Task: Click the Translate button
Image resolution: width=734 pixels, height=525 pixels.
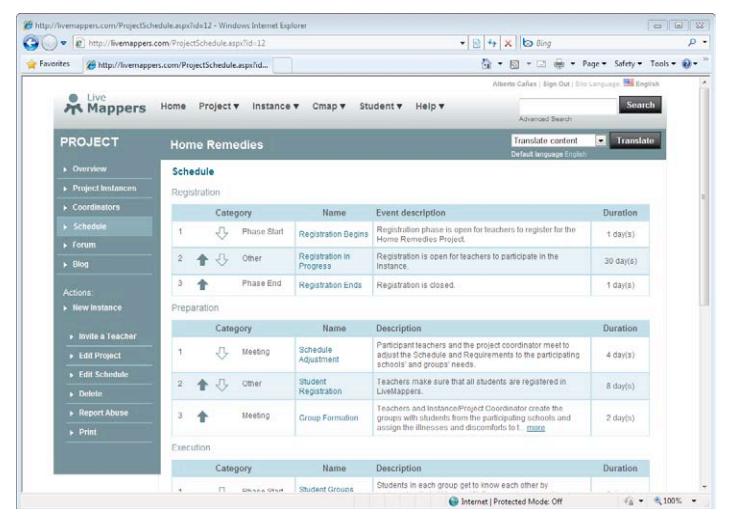Action: tap(635, 140)
